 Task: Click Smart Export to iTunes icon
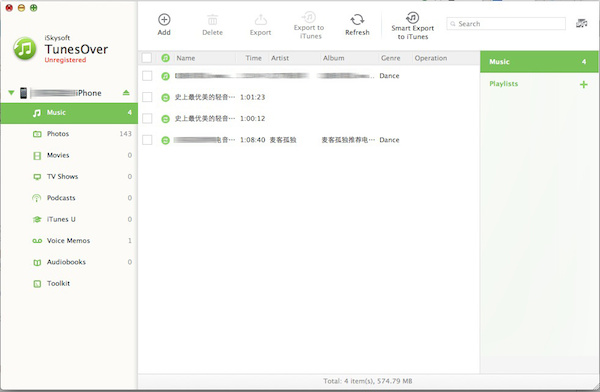(412, 17)
